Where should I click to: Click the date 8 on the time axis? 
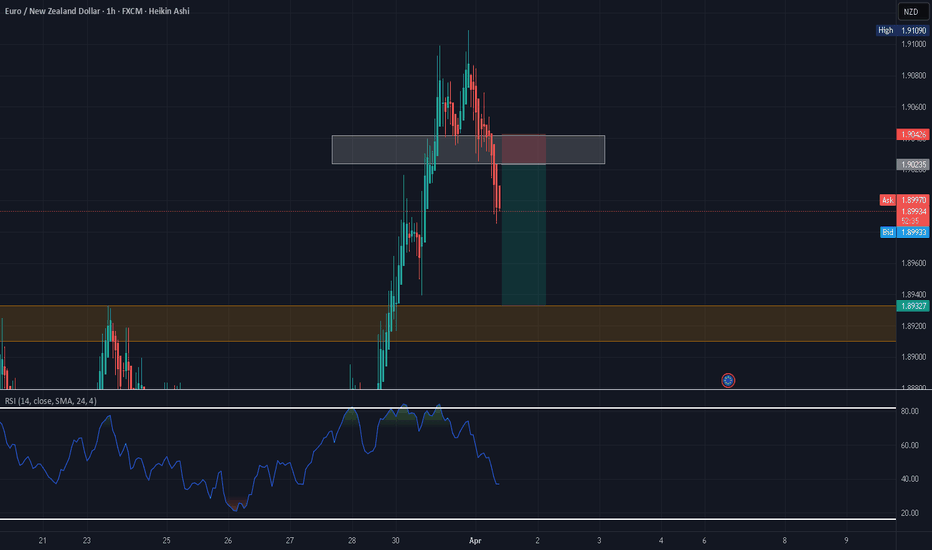coord(785,540)
